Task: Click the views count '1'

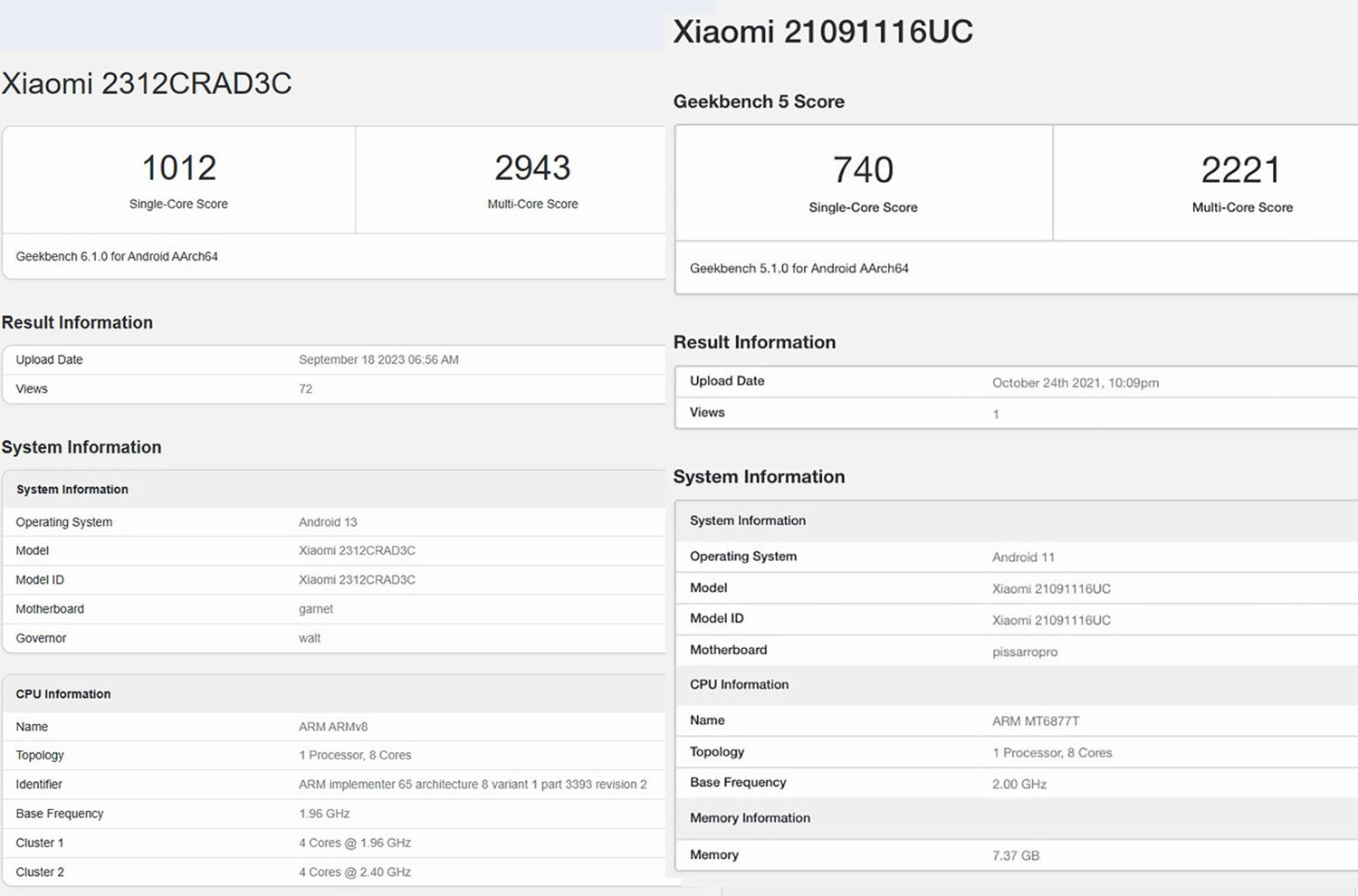Action: [996, 415]
